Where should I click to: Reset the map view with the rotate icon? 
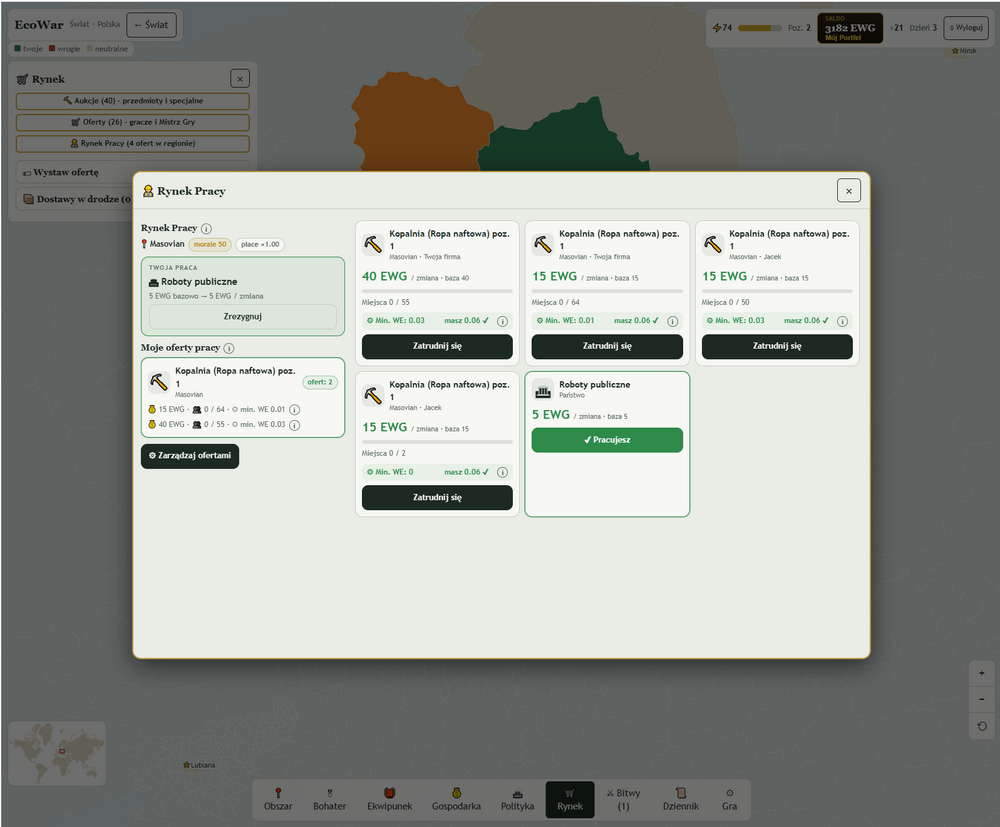(982, 726)
